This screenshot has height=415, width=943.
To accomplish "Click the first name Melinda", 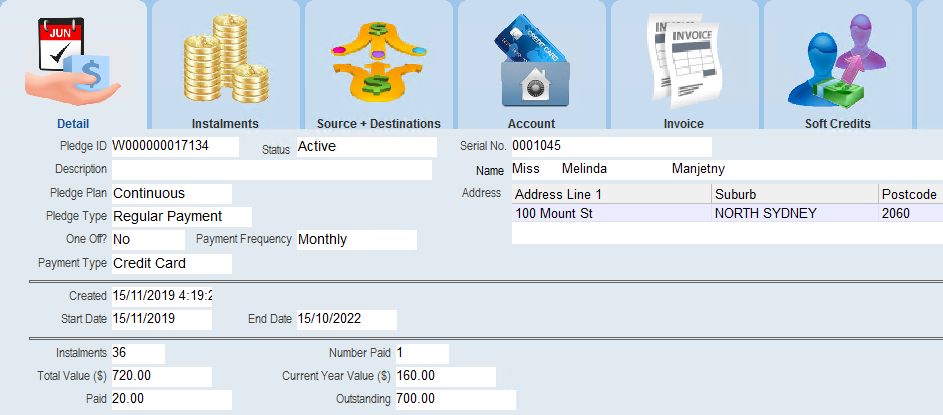I will pos(584,170).
